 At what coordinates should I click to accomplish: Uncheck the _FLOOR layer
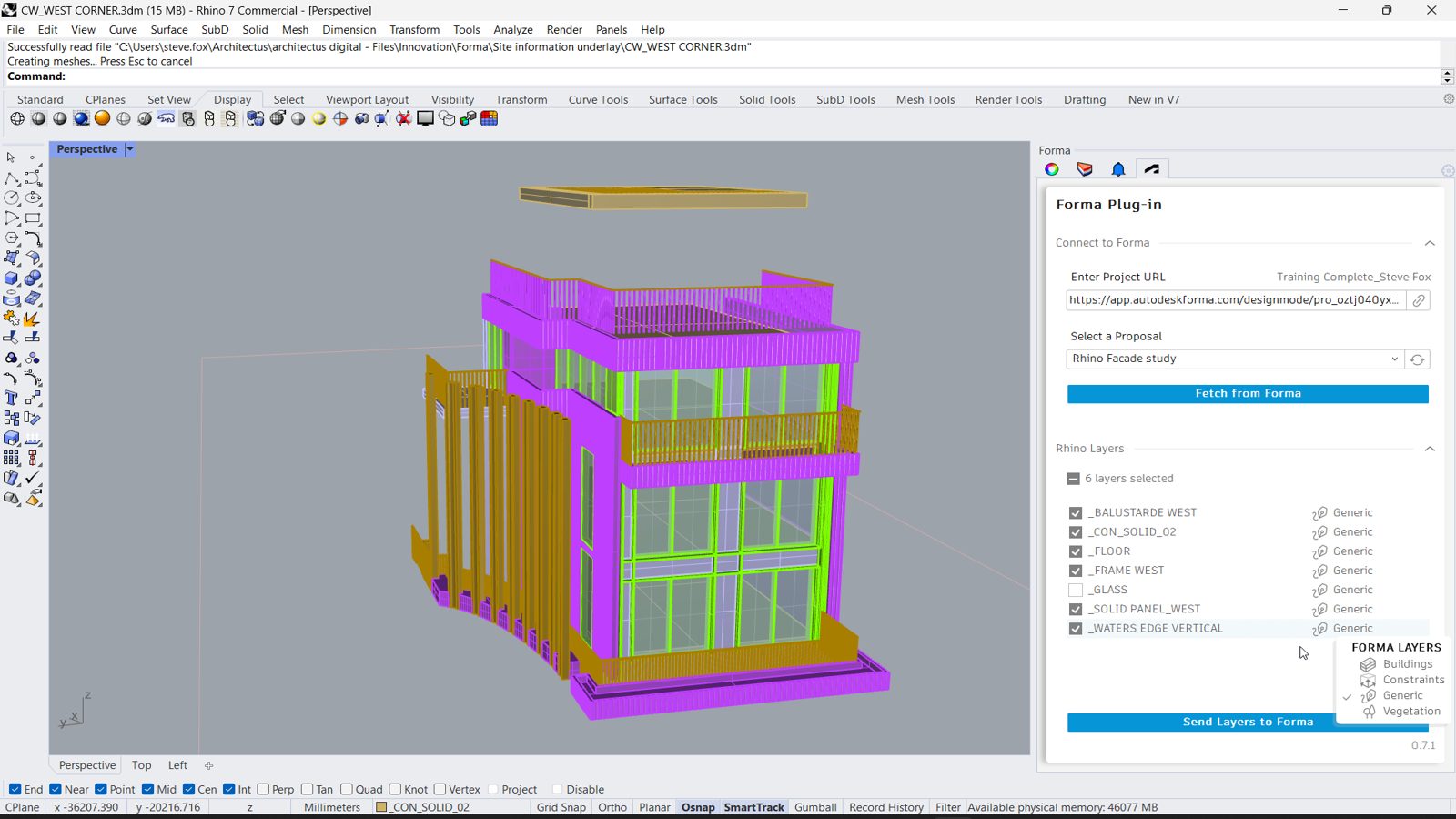coord(1076,551)
